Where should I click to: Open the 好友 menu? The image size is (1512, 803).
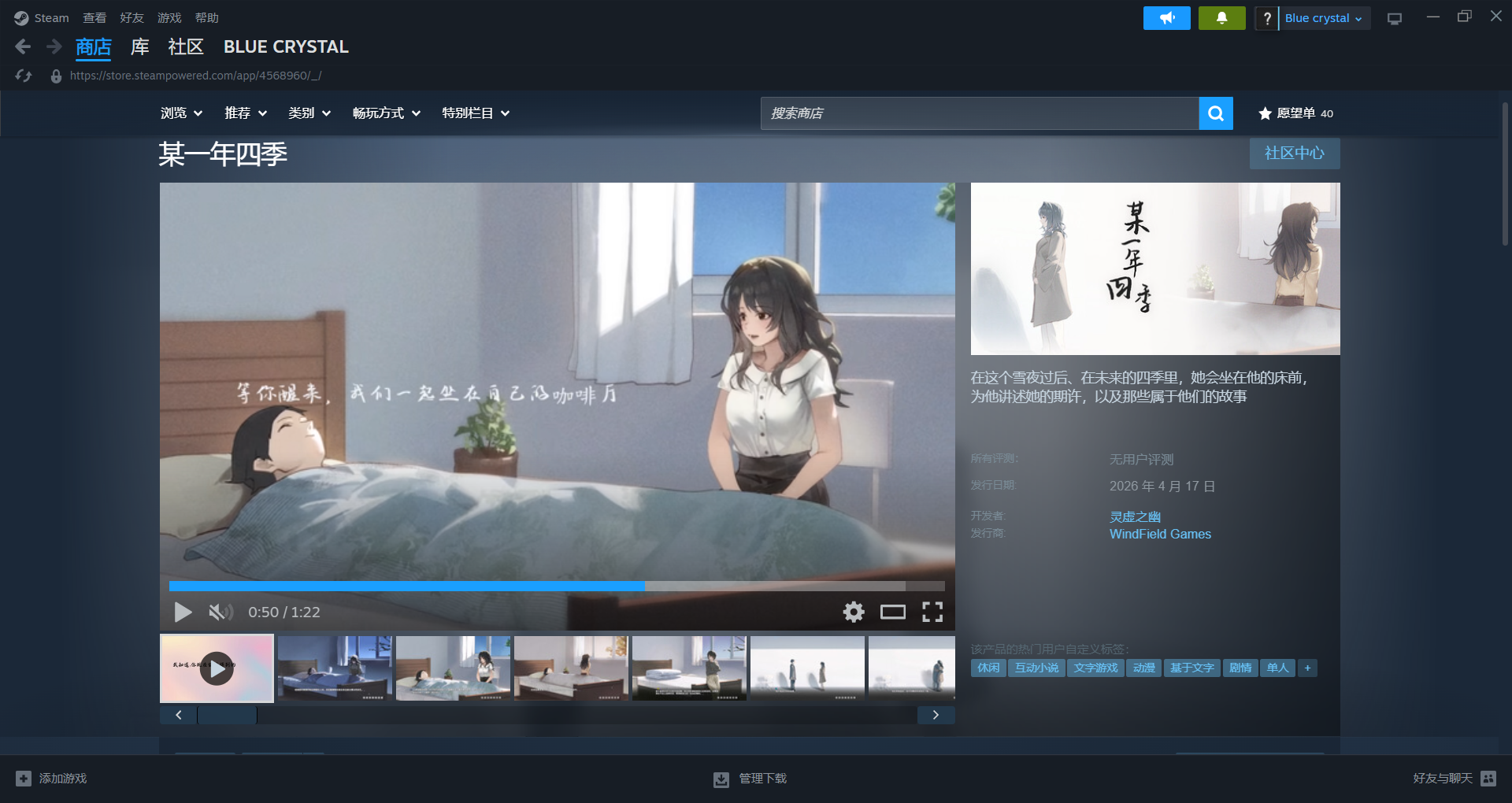click(132, 18)
